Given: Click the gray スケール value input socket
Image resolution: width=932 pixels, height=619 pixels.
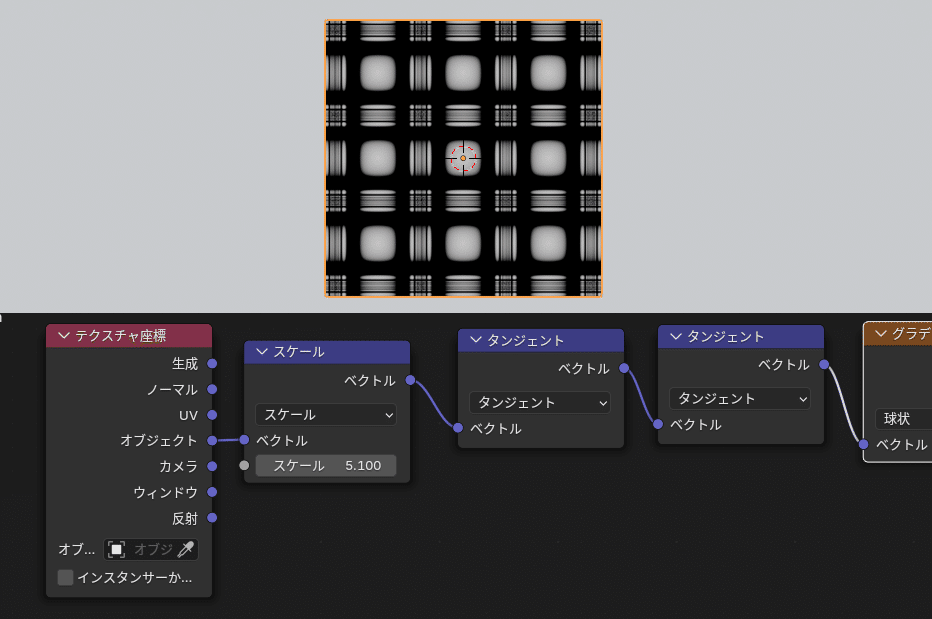Looking at the screenshot, I should coord(244,466).
